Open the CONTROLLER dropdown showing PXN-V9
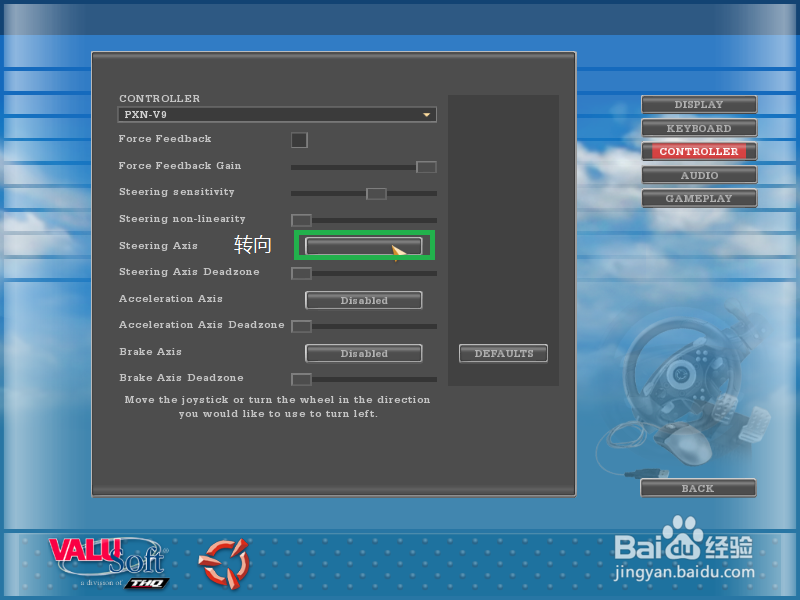The image size is (800, 600). pyautogui.click(x=277, y=114)
